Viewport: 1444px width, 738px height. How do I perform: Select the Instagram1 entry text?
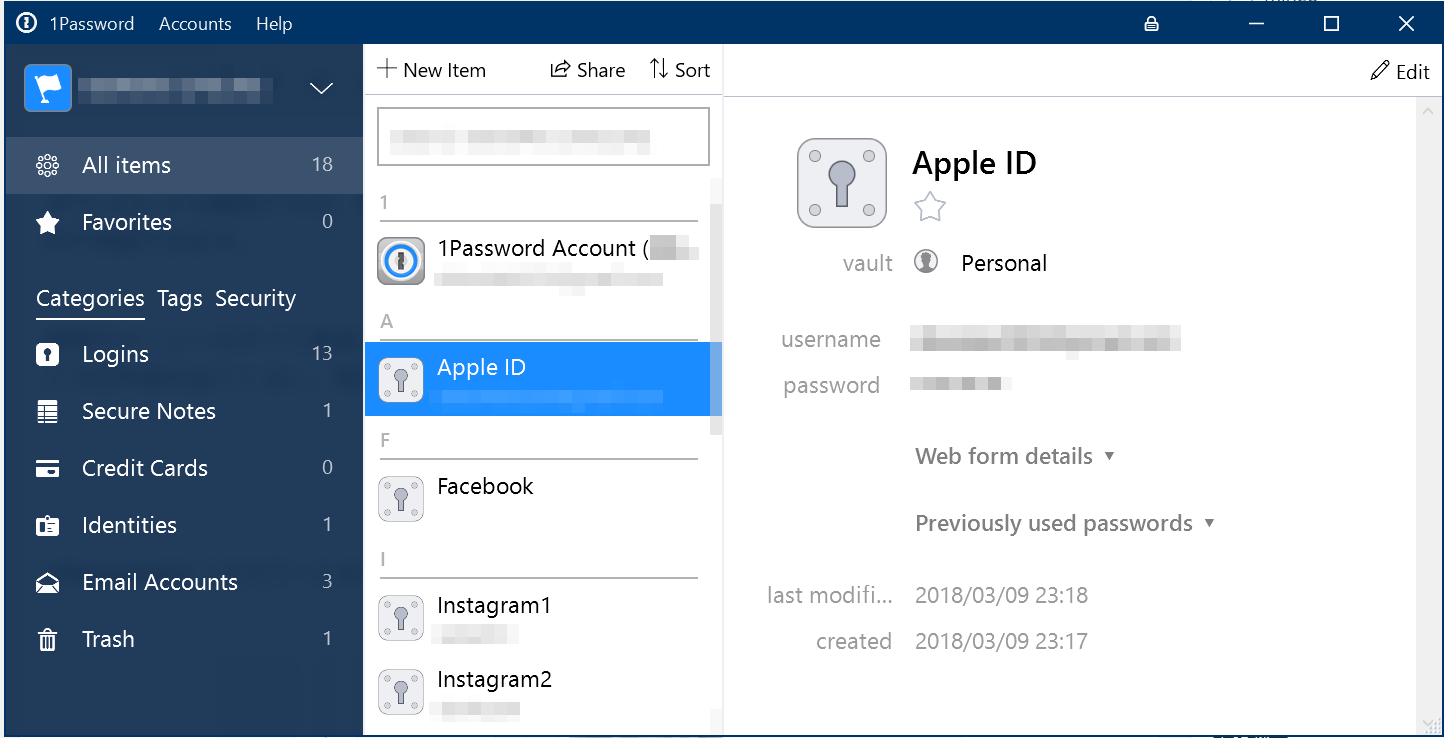[x=494, y=605]
